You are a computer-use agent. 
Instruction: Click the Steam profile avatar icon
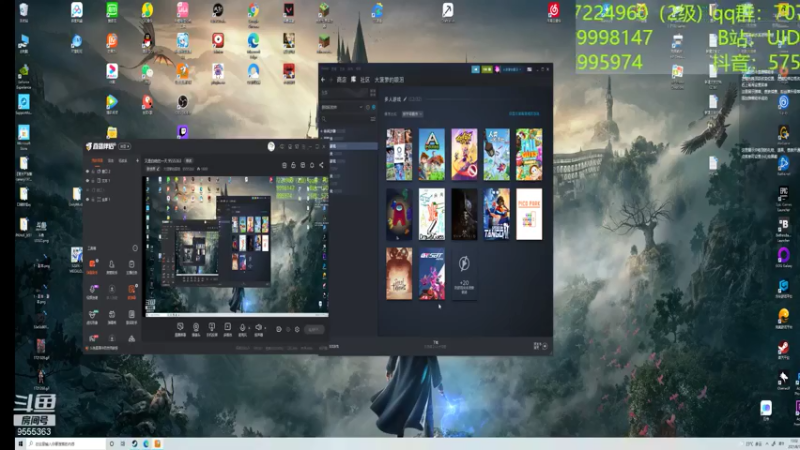[497, 69]
